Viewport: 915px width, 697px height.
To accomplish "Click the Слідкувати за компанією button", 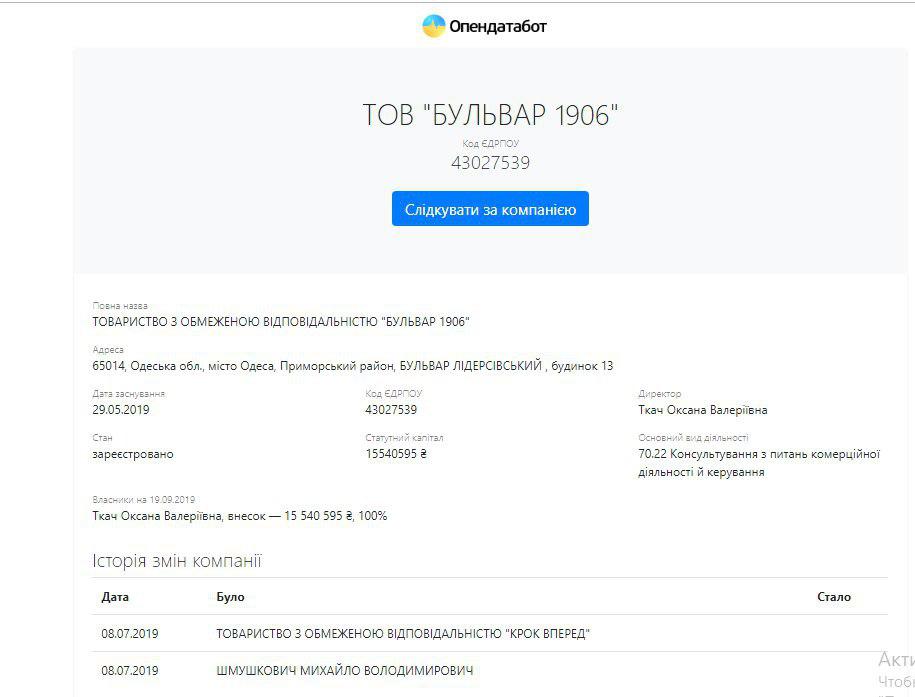I will (x=490, y=208).
